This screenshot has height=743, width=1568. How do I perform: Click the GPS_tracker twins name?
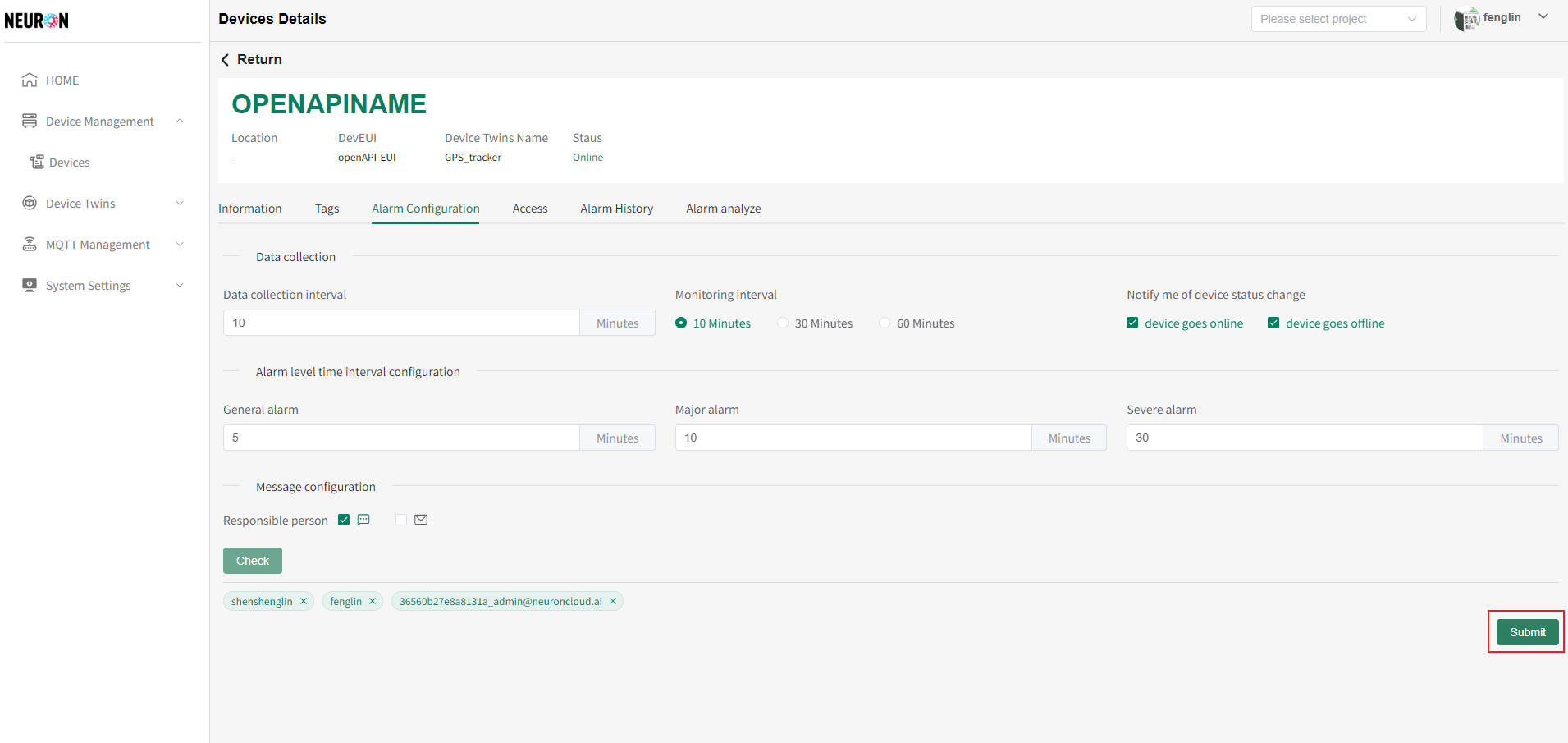click(473, 158)
